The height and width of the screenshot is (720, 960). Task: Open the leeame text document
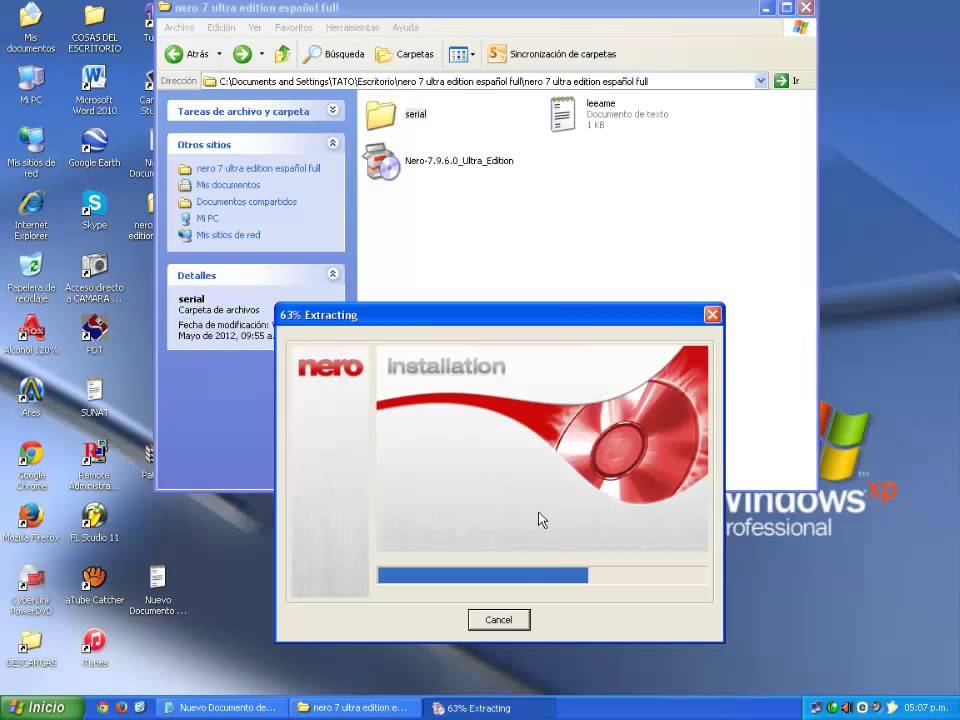[563, 114]
